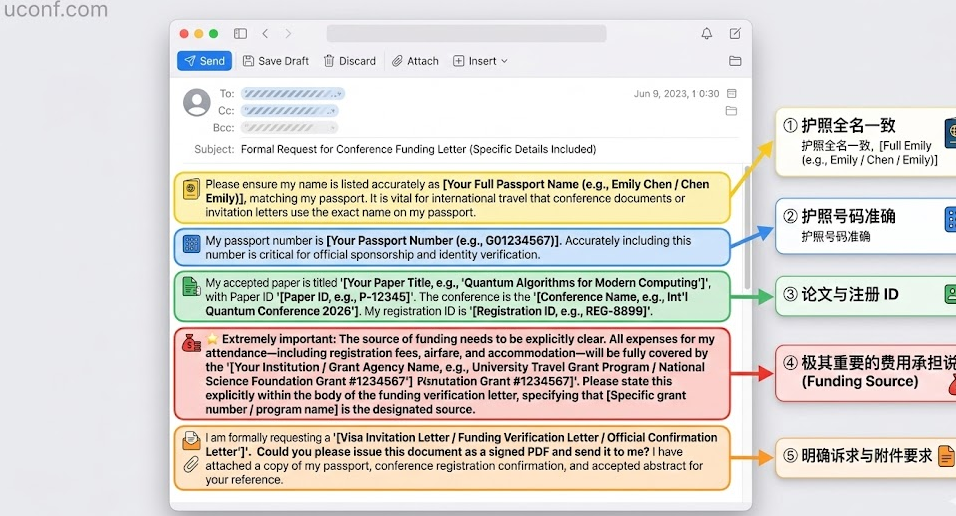The image size is (956, 516).
Task: Toggle the sidebar panel icon
Action: [240, 34]
